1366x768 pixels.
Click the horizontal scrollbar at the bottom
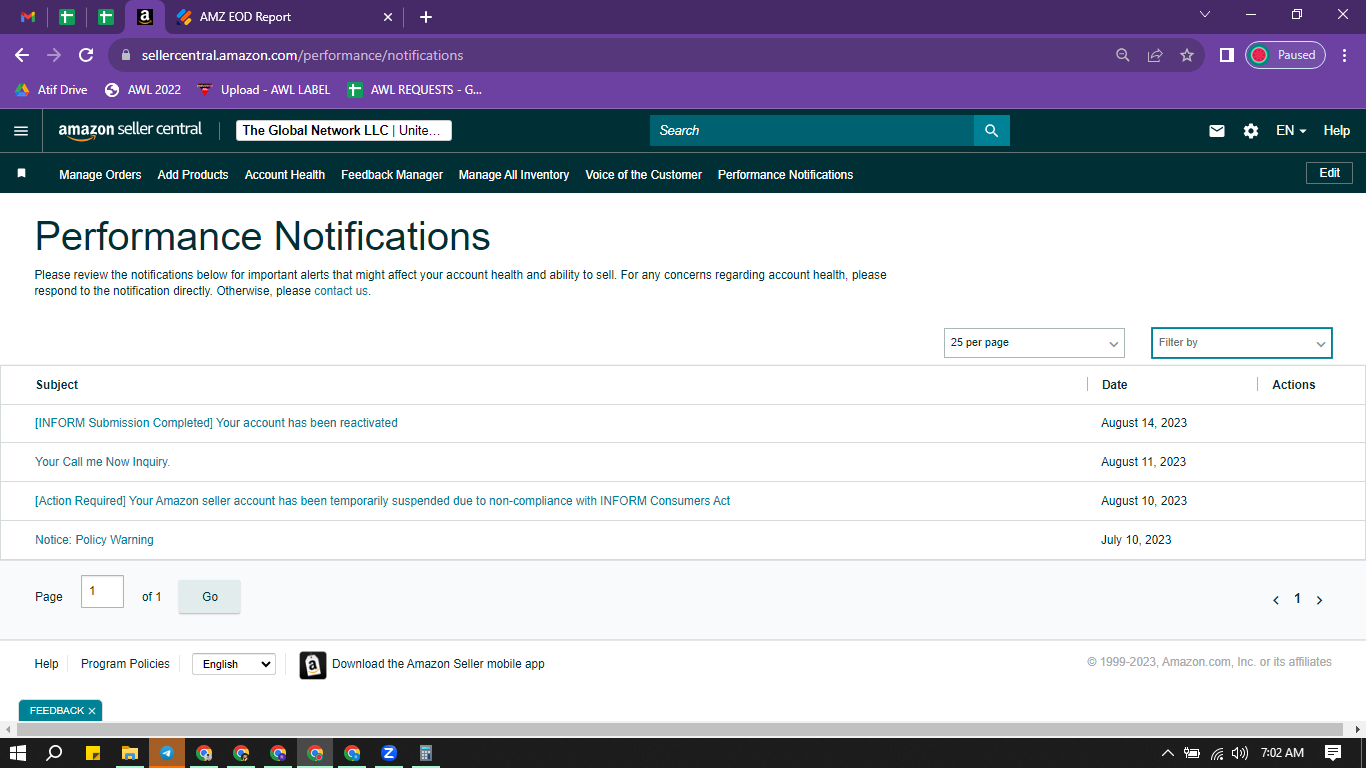pyautogui.click(x=682, y=729)
